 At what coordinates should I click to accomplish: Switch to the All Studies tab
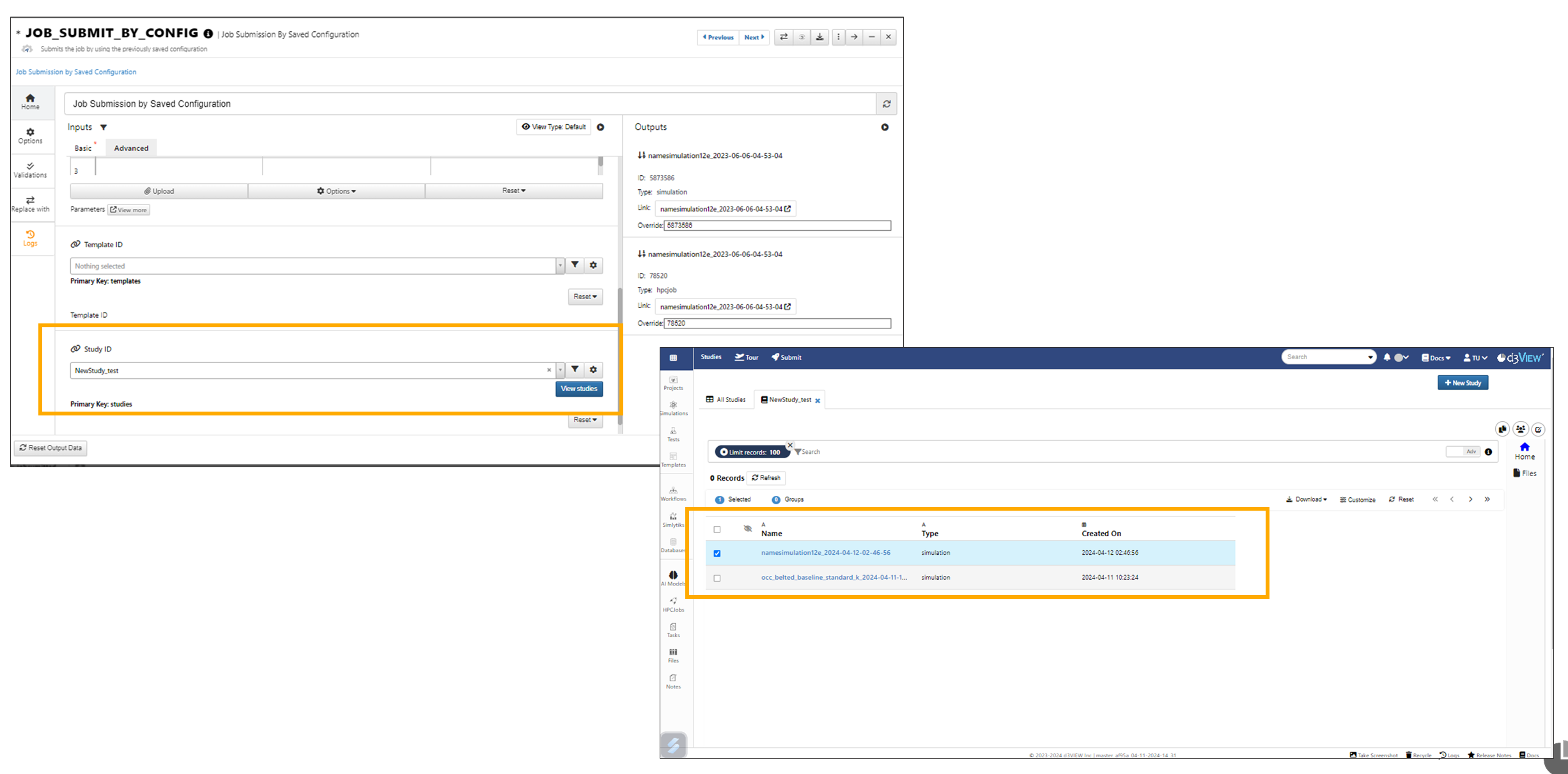(x=726, y=399)
